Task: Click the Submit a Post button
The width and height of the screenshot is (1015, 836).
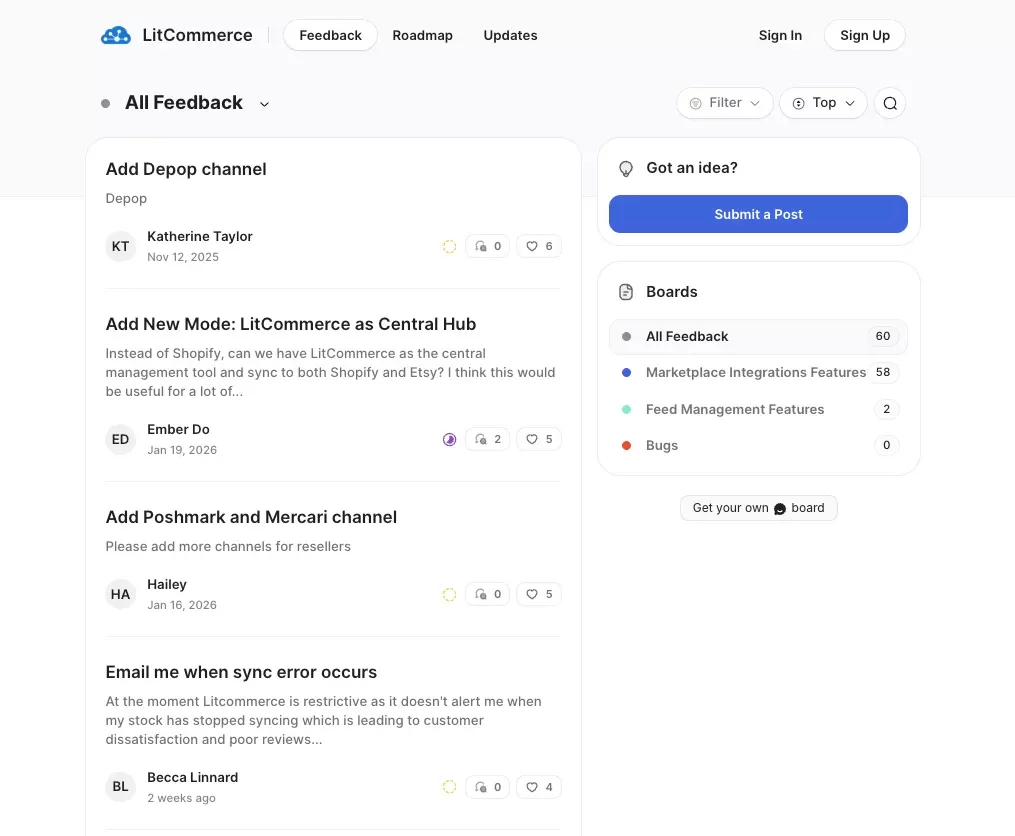Action: (x=758, y=214)
